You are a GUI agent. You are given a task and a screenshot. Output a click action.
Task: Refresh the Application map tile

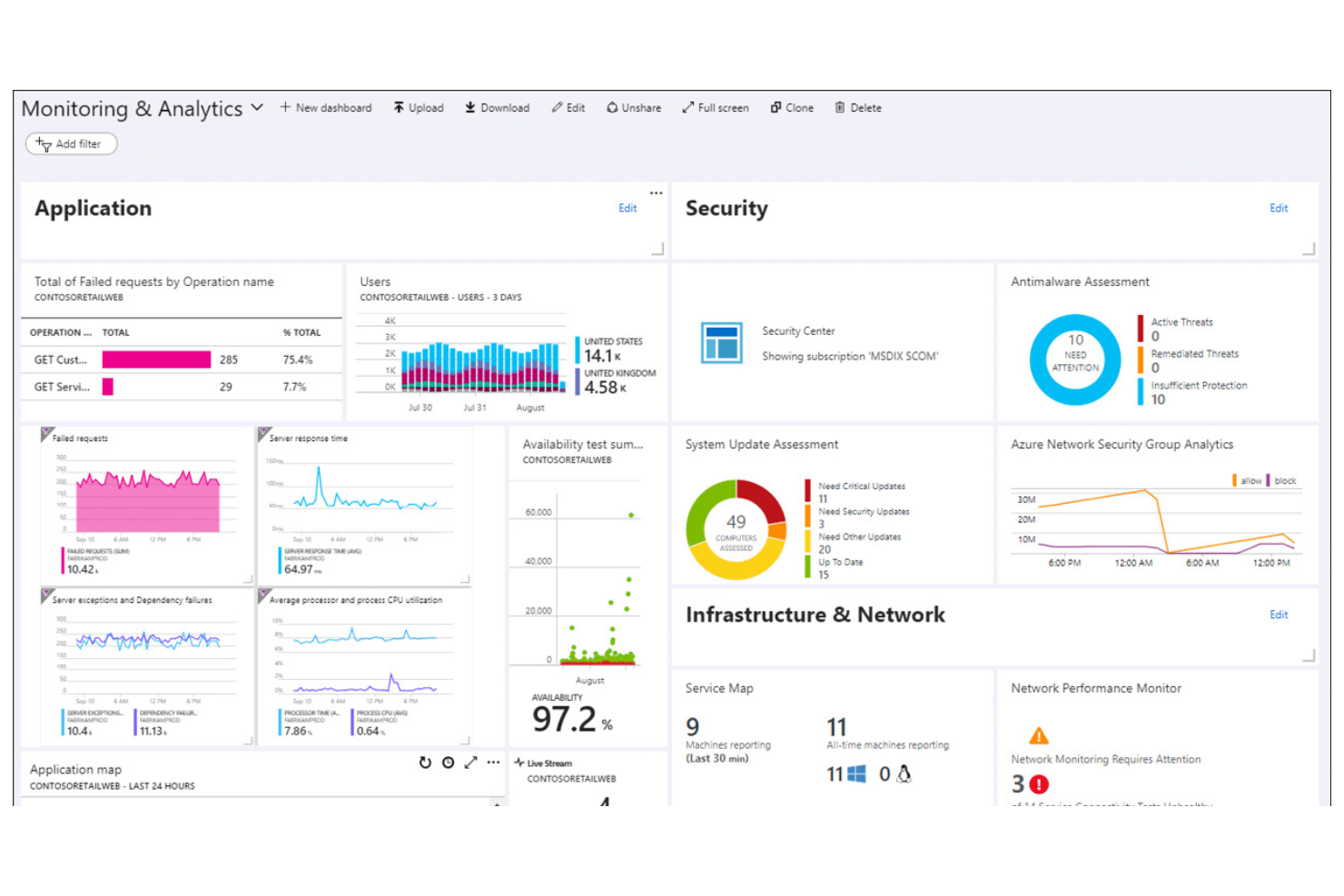tap(425, 763)
